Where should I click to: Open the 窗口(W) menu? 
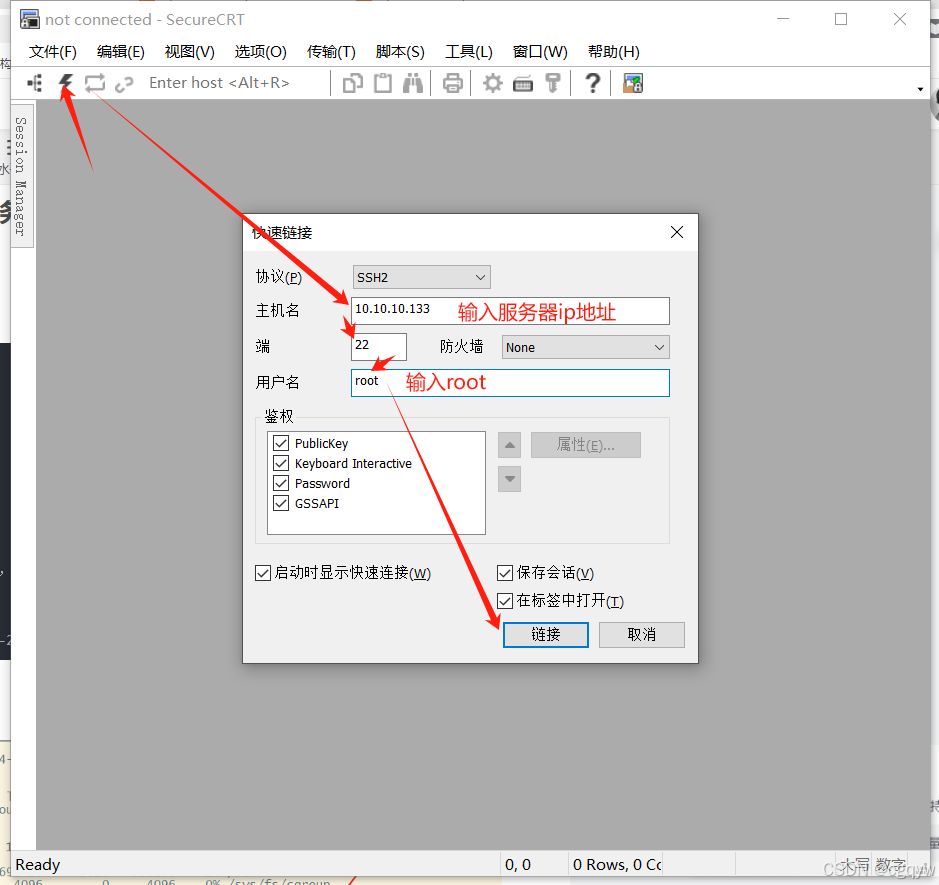click(x=540, y=52)
